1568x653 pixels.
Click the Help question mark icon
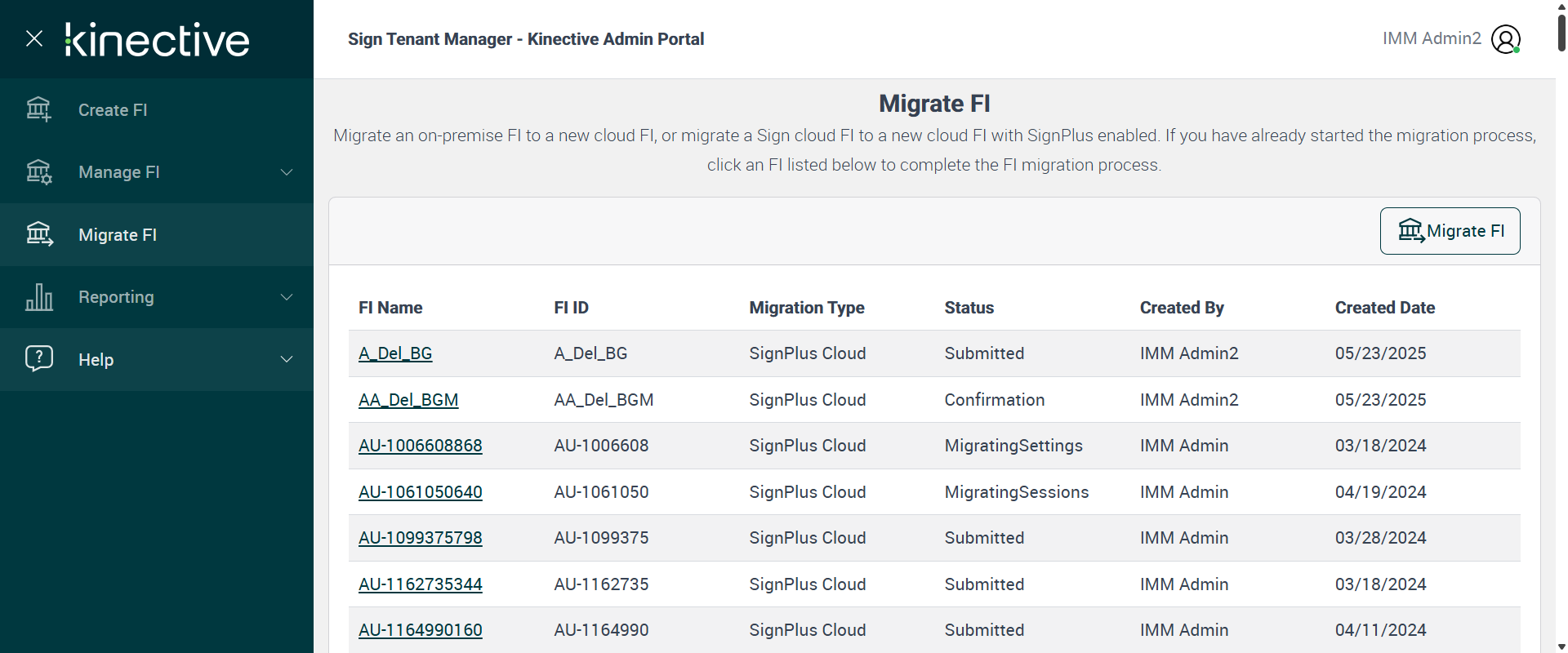[x=38, y=358]
